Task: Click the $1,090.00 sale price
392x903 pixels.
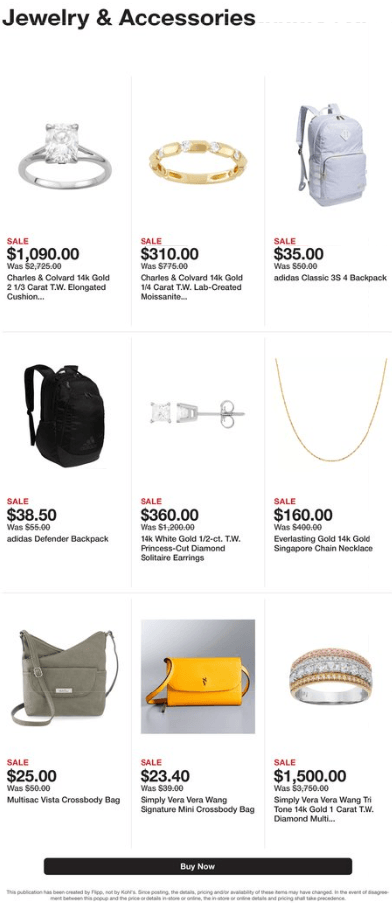Action: tap(43, 254)
